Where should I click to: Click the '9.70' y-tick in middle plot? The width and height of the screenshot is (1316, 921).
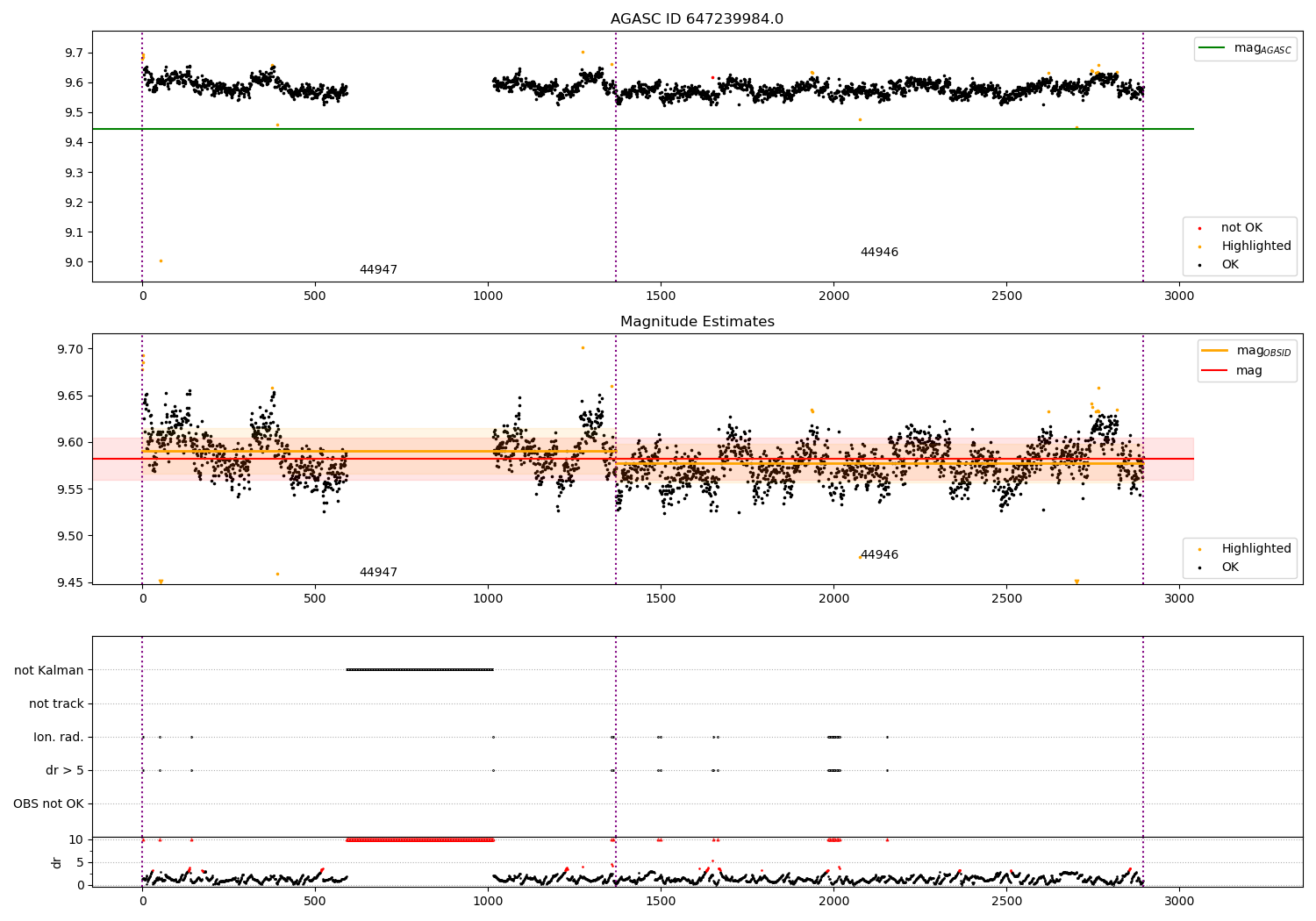point(71,349)
